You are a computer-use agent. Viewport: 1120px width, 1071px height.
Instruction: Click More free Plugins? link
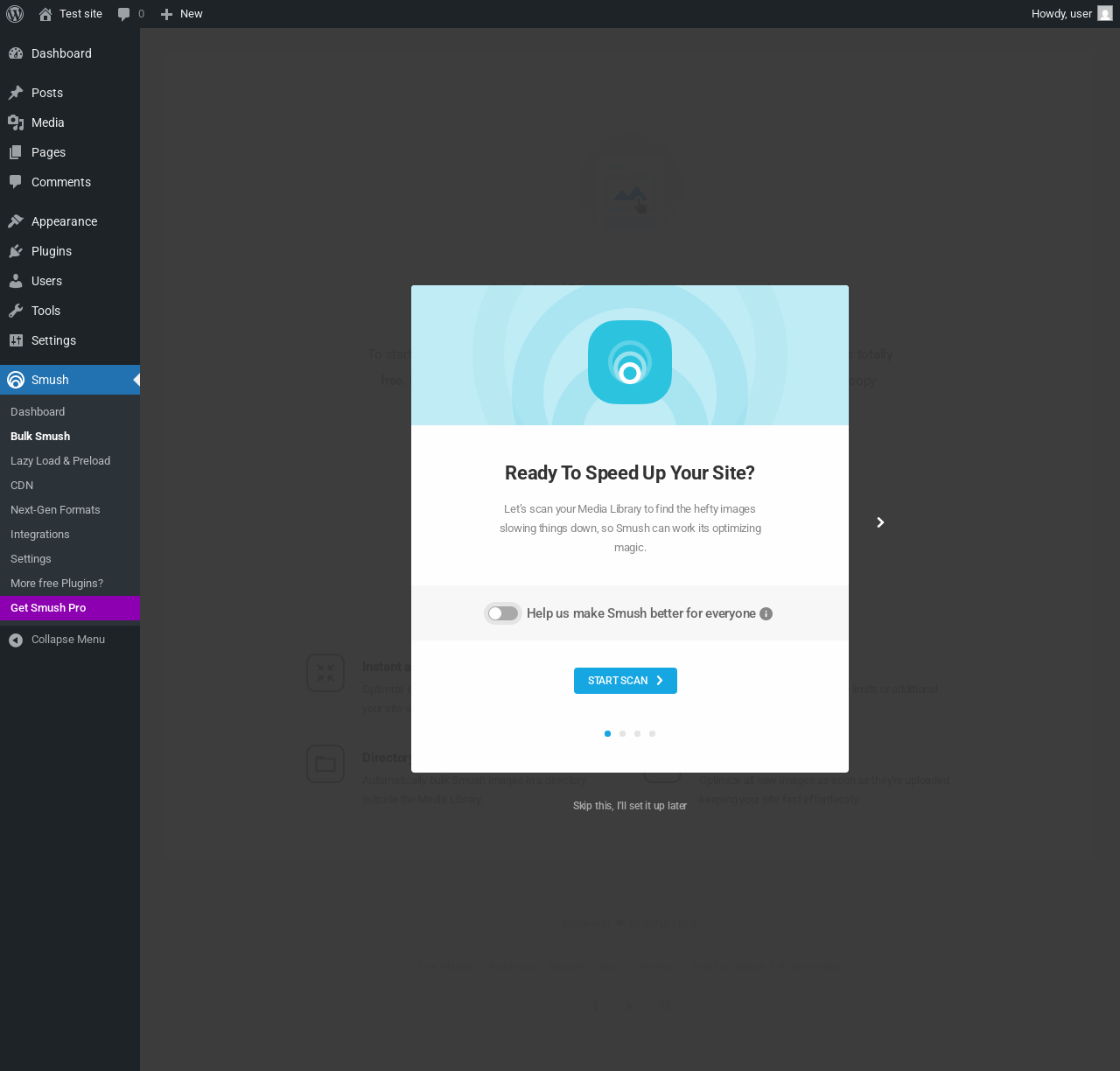tap(70, 584)
